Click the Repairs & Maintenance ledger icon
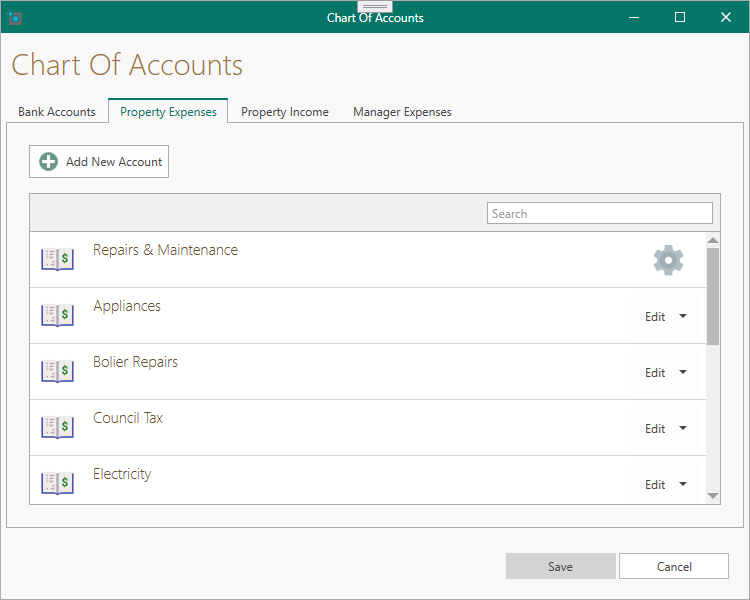This screenshot has height=600, width=750. pyautogui.click(x=57, y=260)
